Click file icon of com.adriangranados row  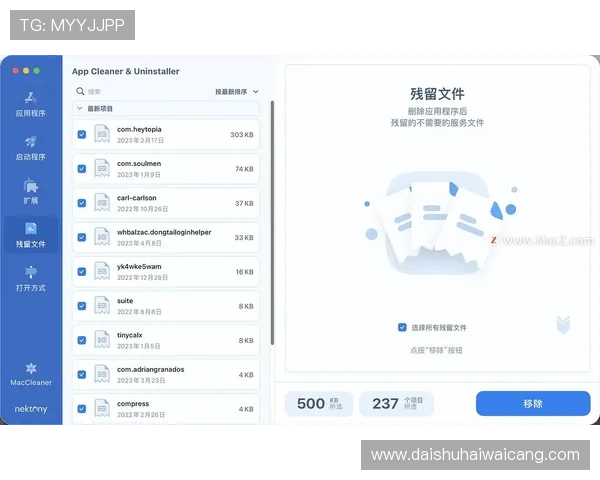click(102, 374)
